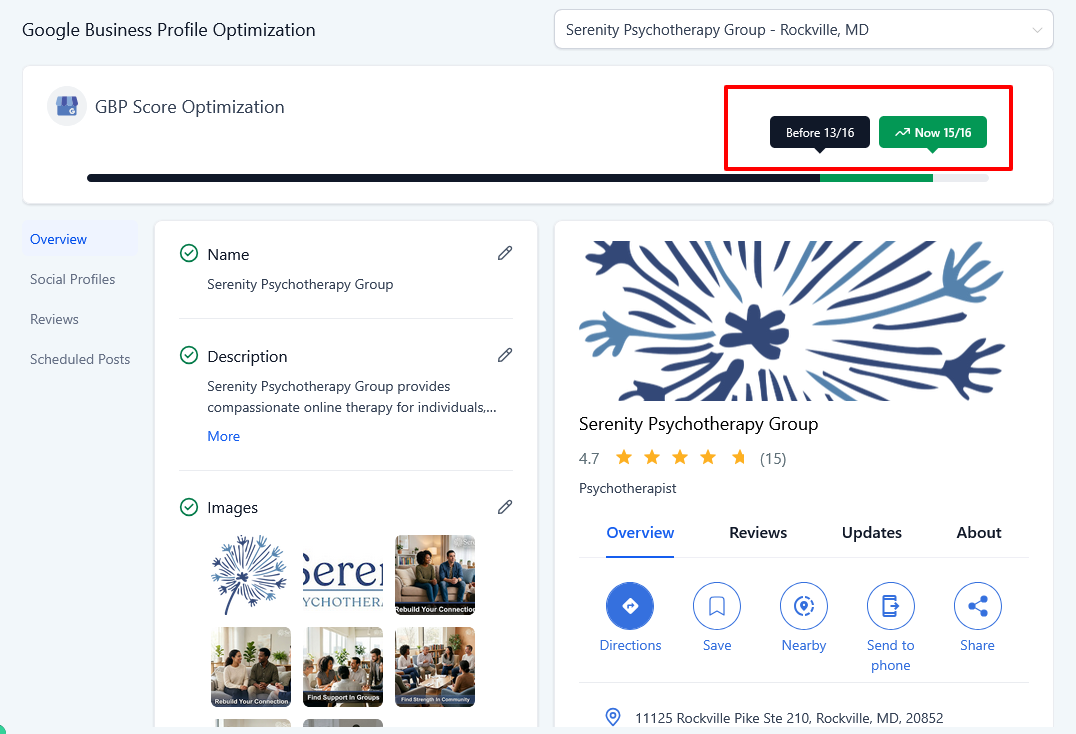
Task: Open Social Profiles in sidebar
Action: coord(73,279)
